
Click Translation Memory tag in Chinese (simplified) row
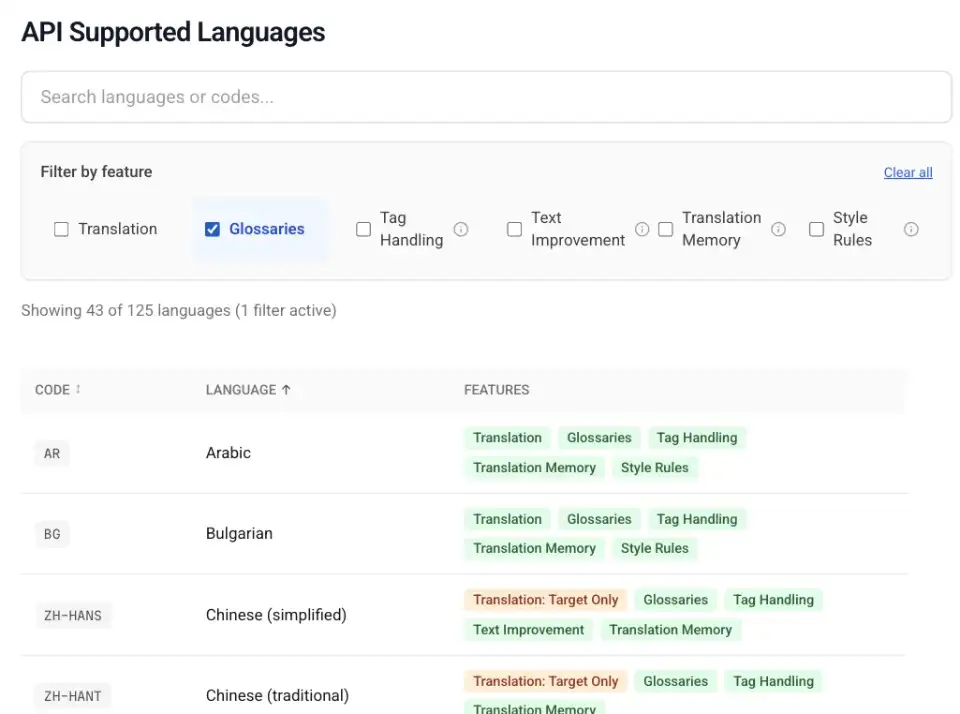point(670,630)
